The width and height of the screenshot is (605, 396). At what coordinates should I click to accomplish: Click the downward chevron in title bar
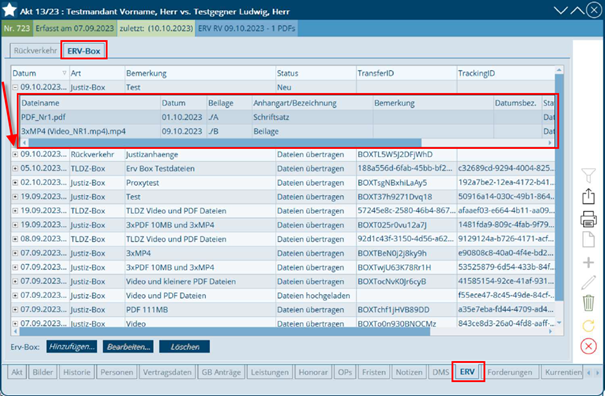pyautogui.click(x=560, y=10)
